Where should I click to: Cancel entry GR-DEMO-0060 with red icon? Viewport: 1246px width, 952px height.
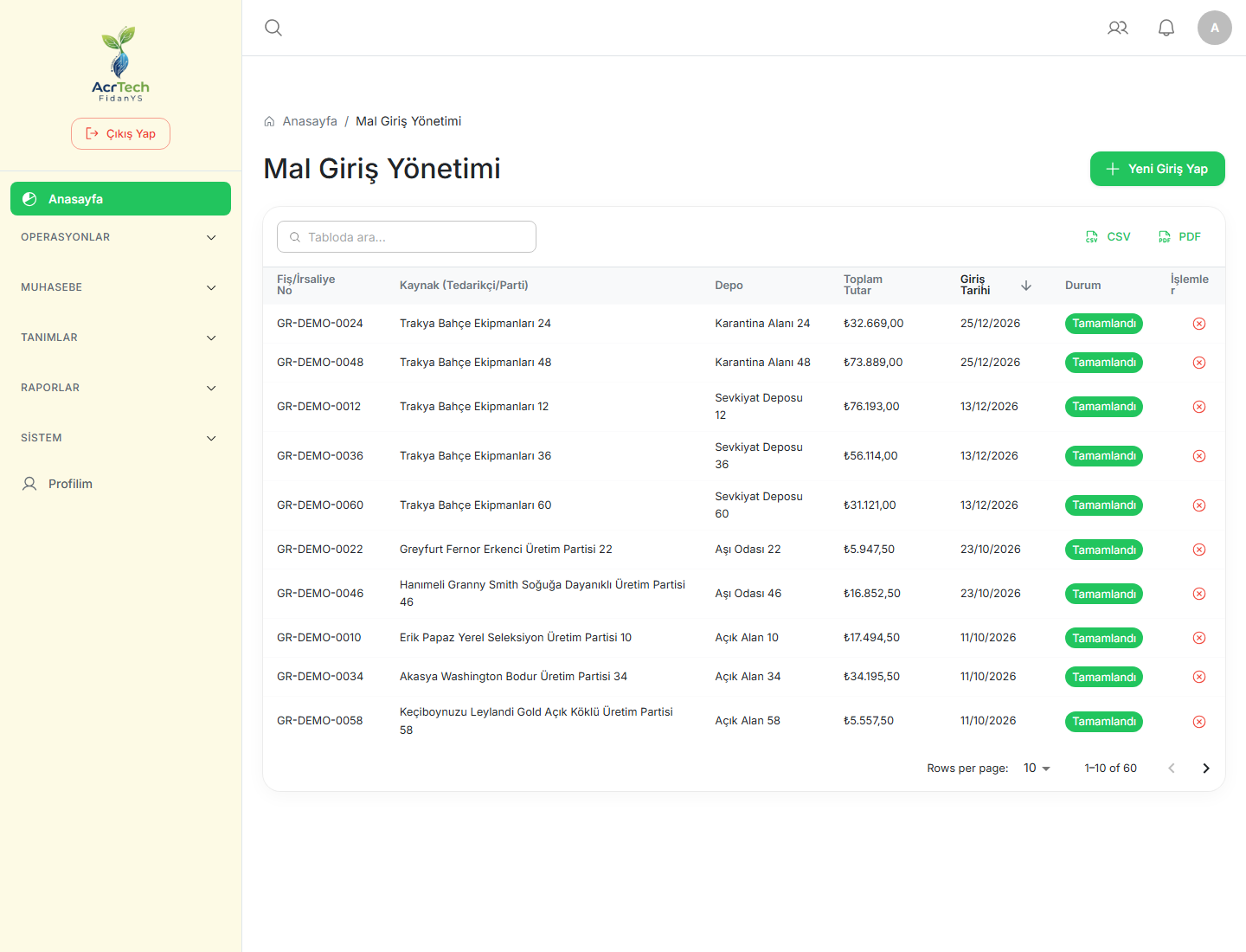pos(1199,505)
